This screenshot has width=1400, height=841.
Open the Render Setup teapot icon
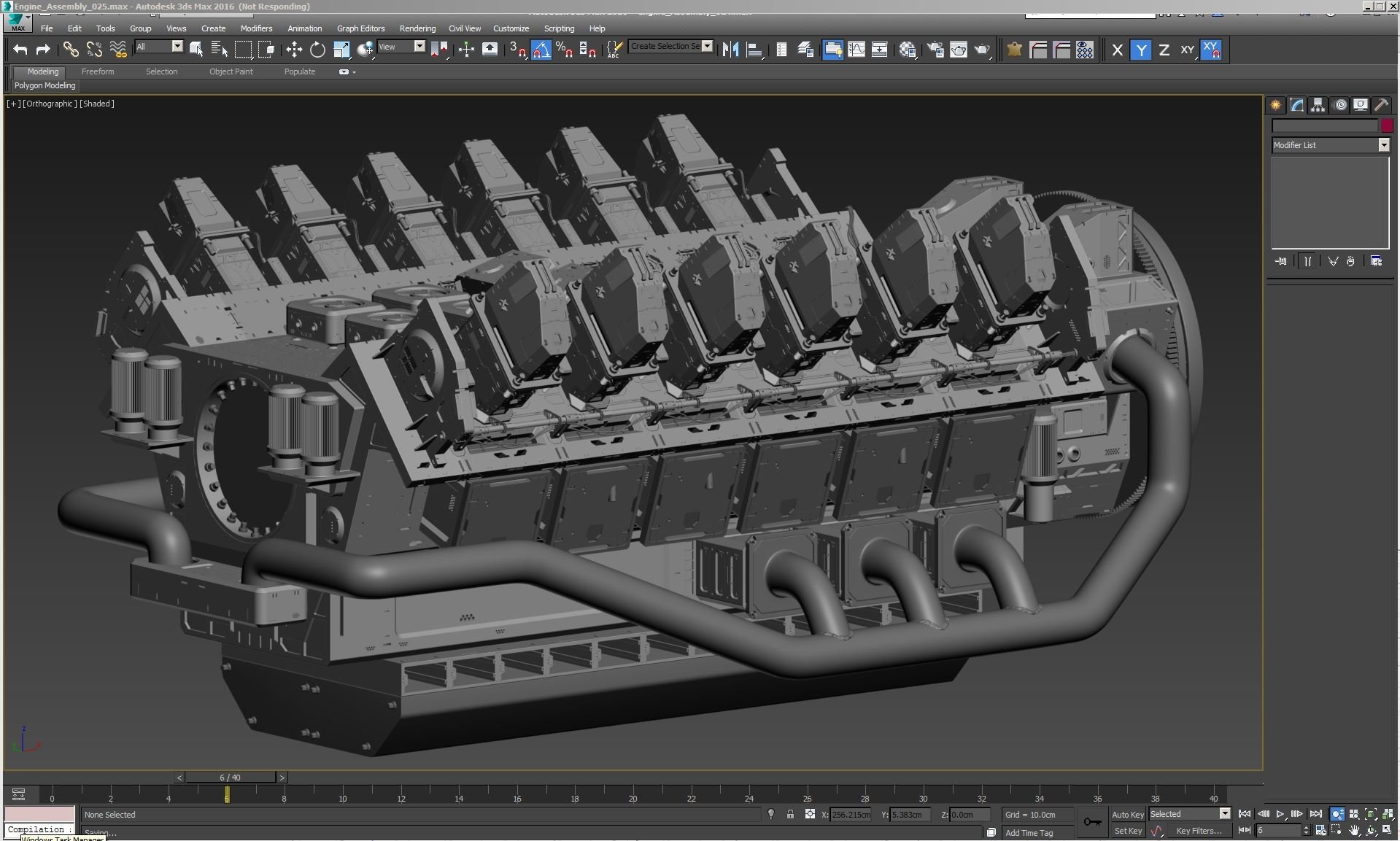pyautogui.click(x=935, y=50)
